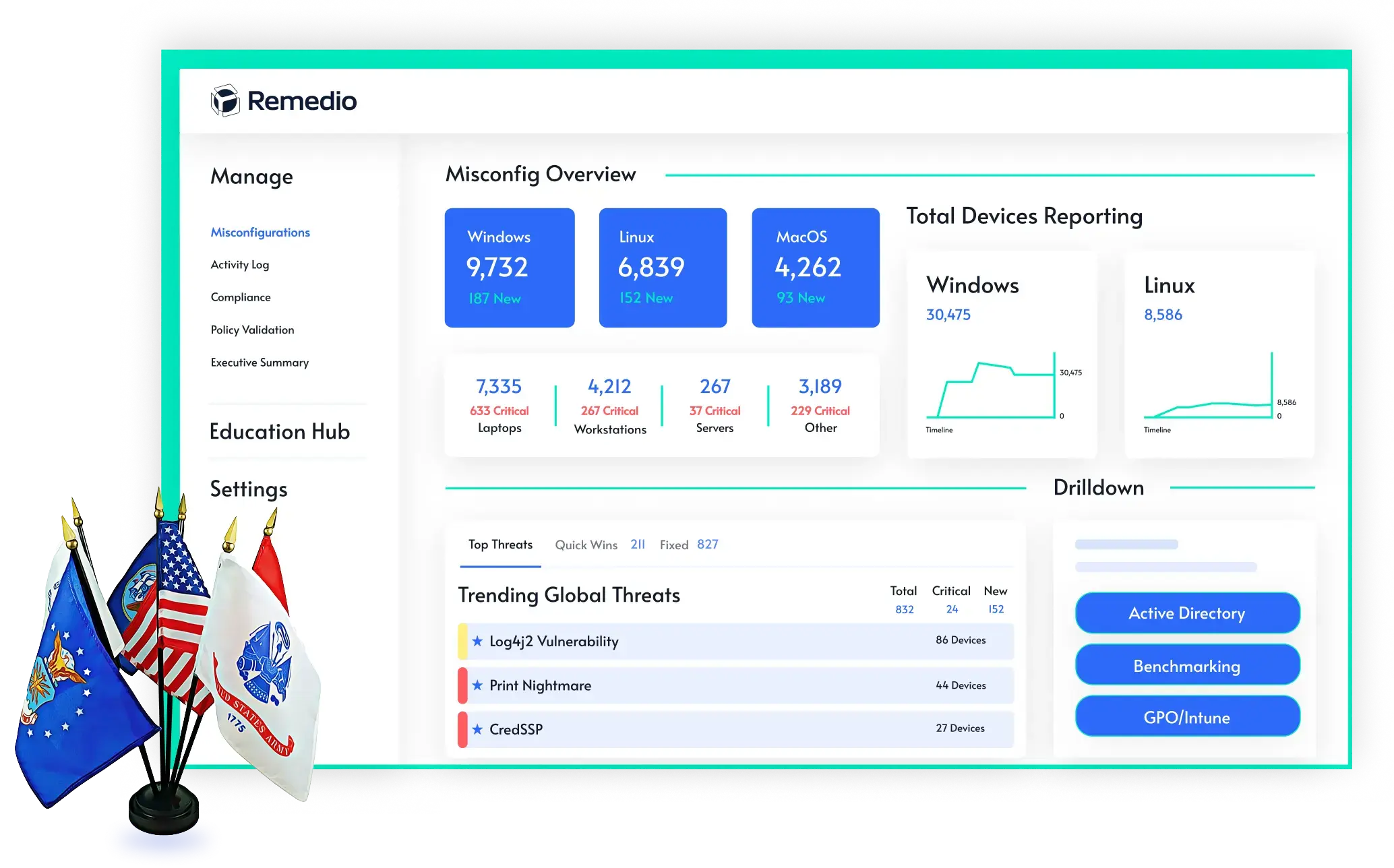Click the Benchmarking drilldown button
This screenshot has height=868, width=1394.
(x=1186, y=666)
